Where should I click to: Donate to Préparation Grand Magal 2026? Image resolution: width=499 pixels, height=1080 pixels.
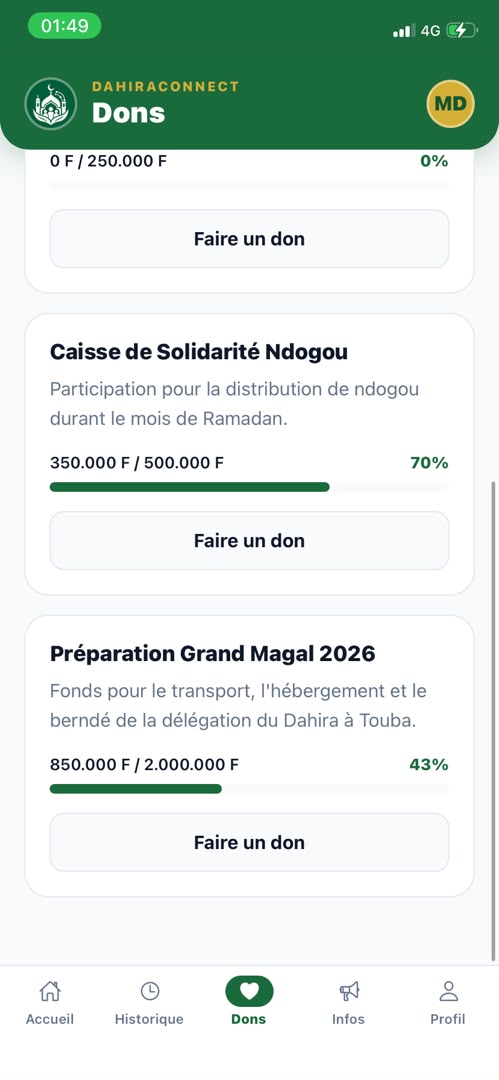pyautogui.click(x=250, y=842)
